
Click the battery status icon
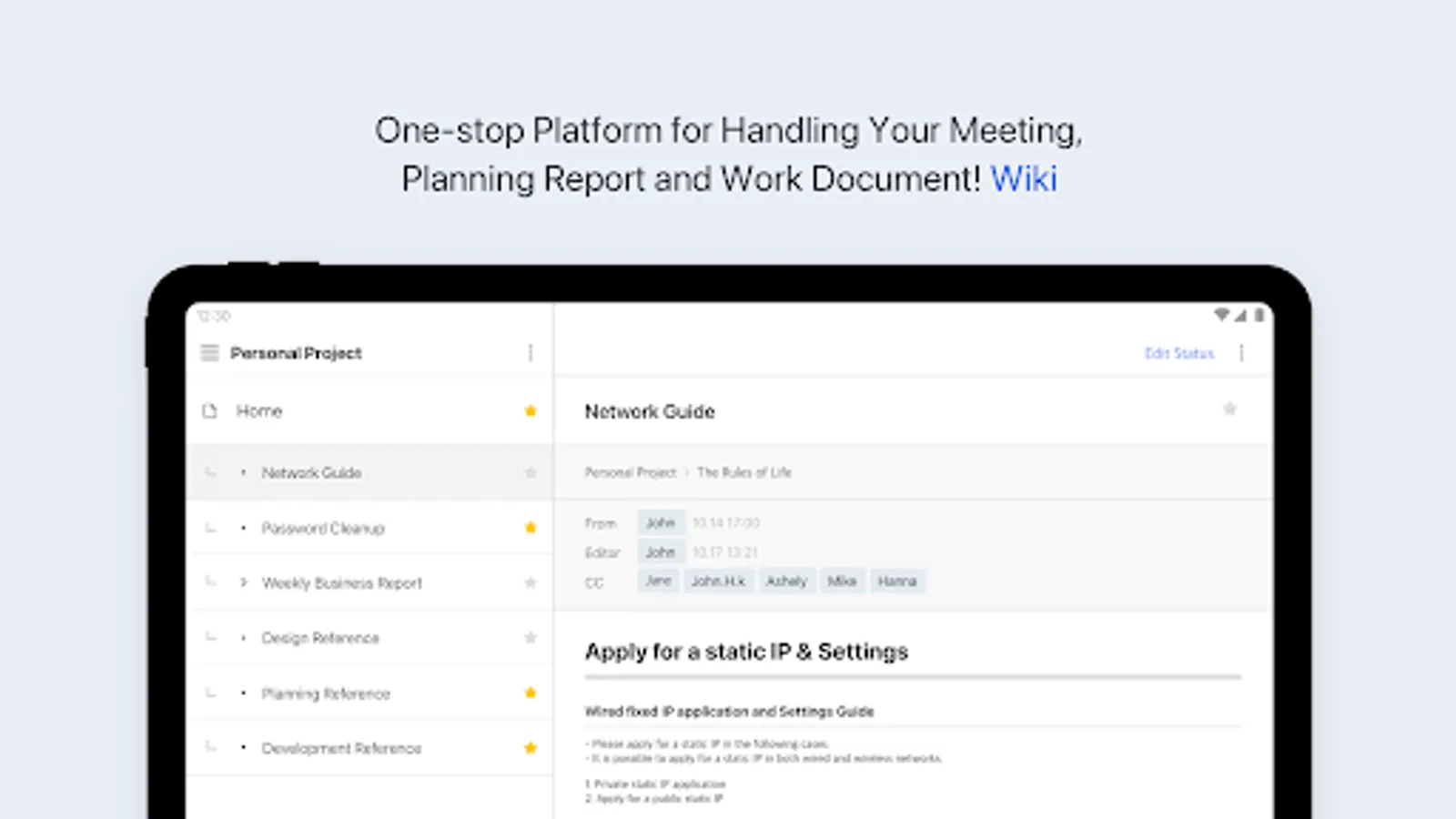[1259, 315]
